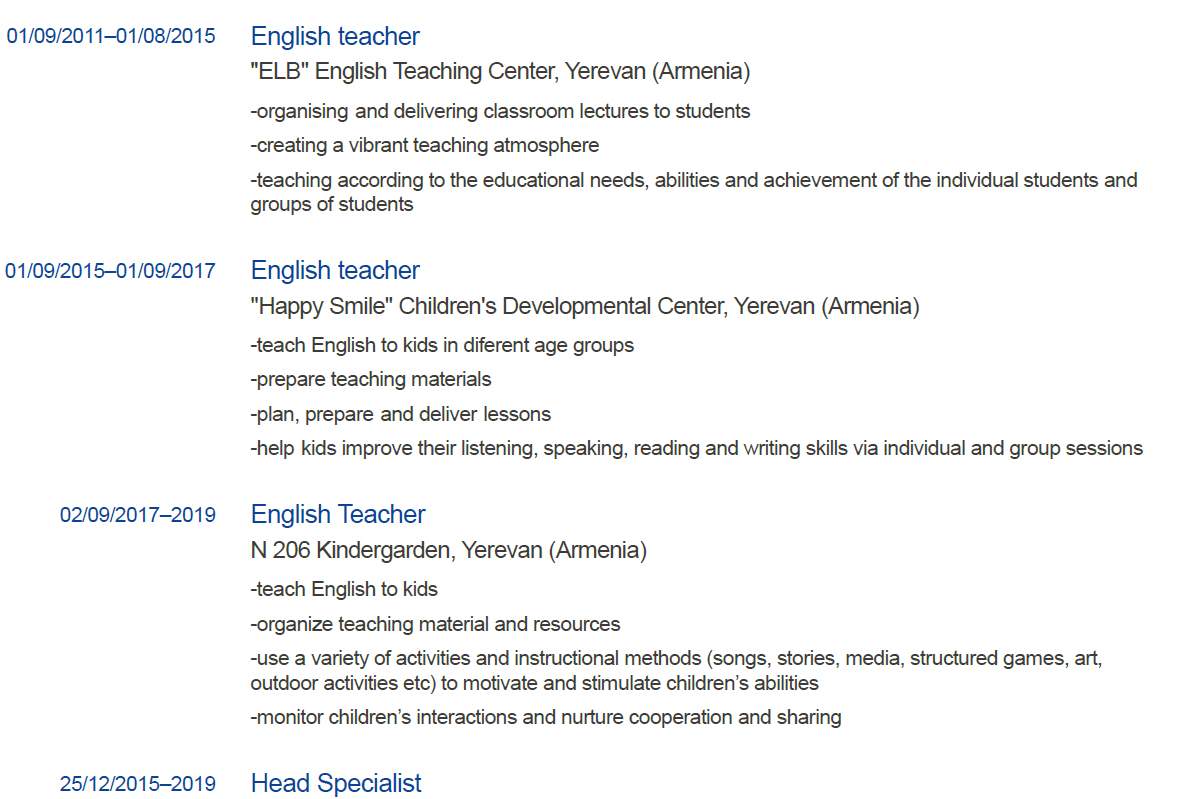Viewport: 1177px width, 799px height.
Task: Click the 'plan, prepare and deliver lessons' line
Action: [401, 415]
